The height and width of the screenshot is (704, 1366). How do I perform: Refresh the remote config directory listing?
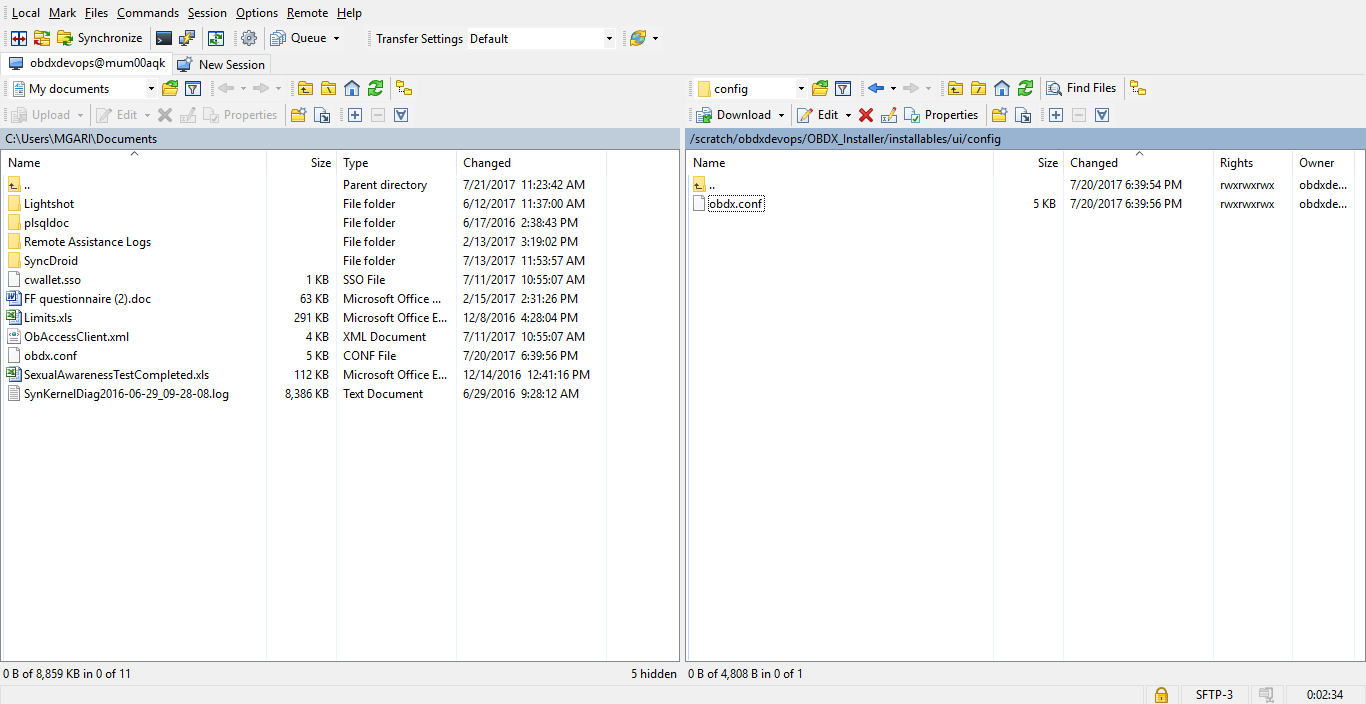[x=1025, y=88]
